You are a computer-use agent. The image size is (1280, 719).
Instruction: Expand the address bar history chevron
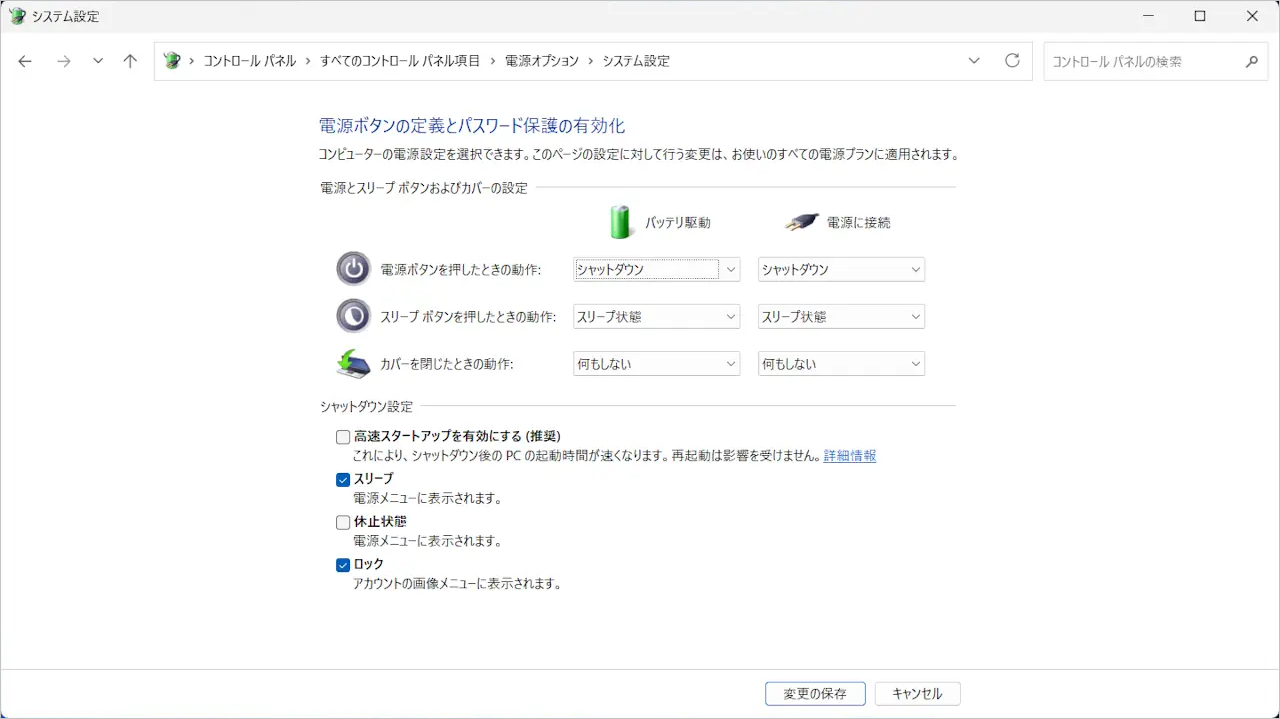pyautogui.click(x=974, y=61)
